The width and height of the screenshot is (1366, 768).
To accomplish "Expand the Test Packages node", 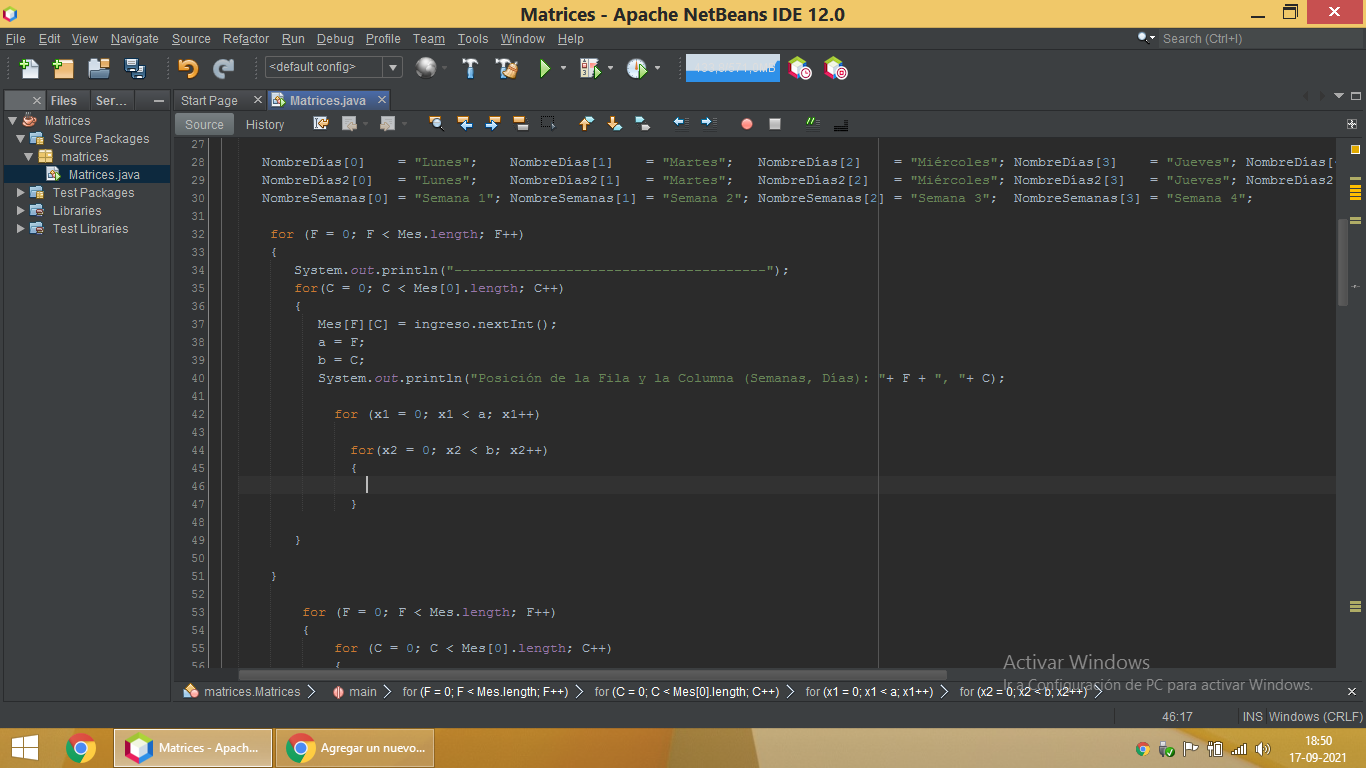I will point(21,192).
